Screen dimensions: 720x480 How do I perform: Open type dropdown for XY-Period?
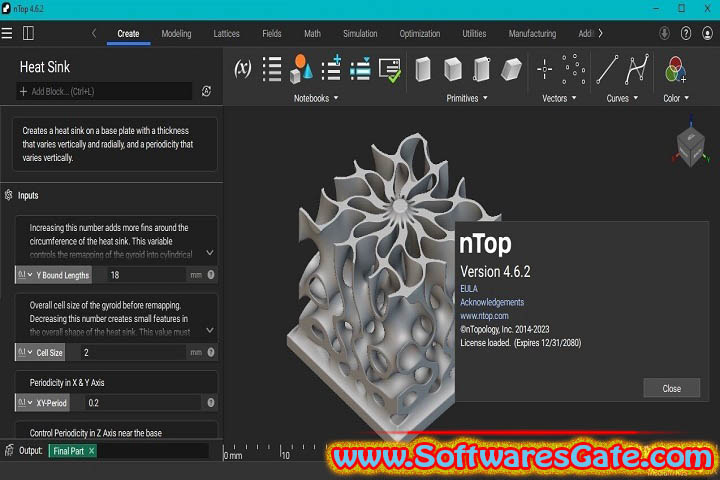coord(25,403)
